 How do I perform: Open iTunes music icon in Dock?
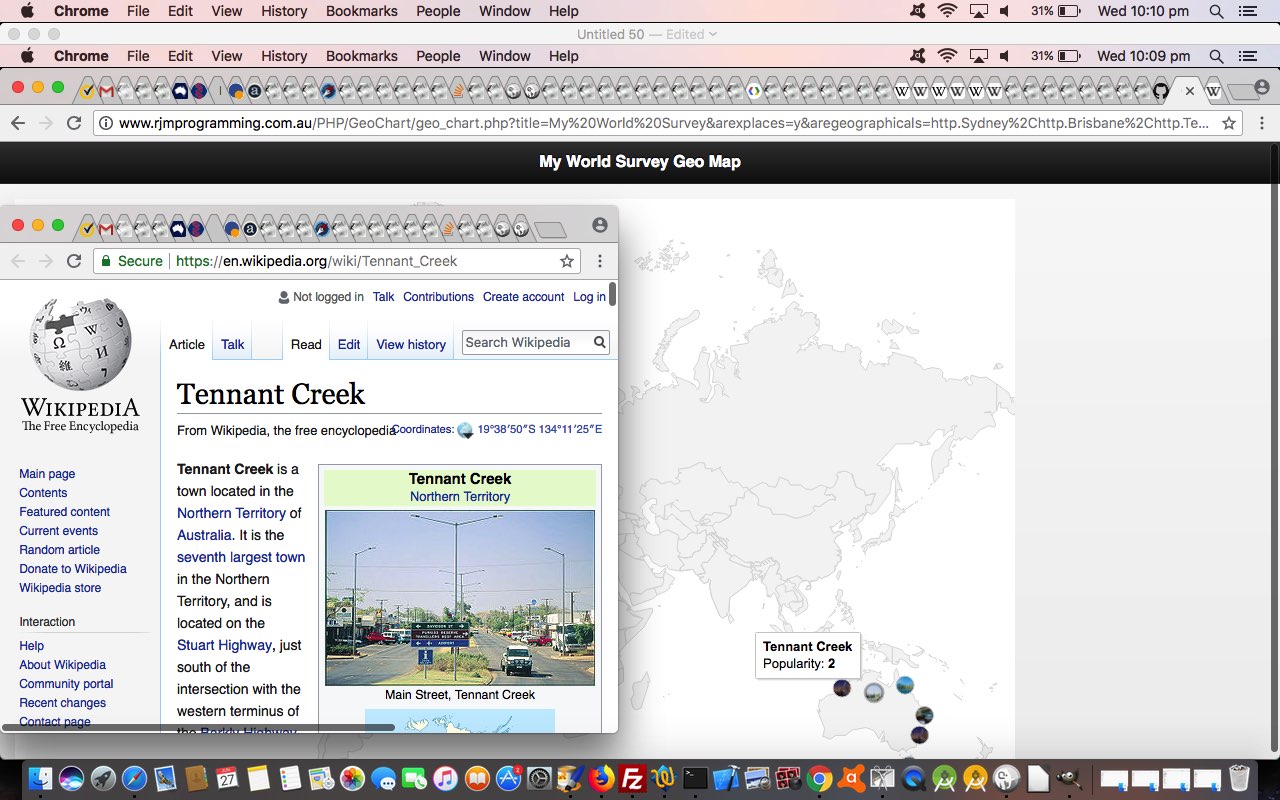[446, 778]
